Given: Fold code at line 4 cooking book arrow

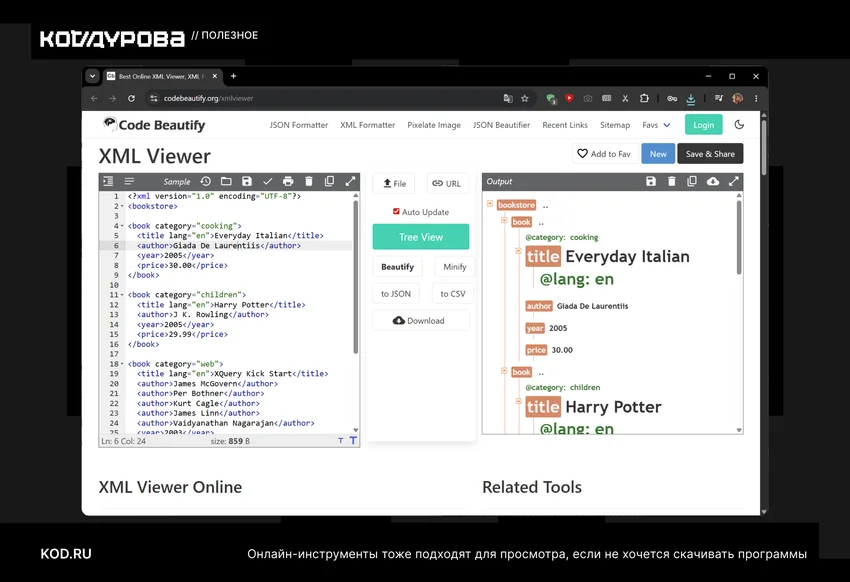Looking at the screenshot, I should (x=122, y=226).
